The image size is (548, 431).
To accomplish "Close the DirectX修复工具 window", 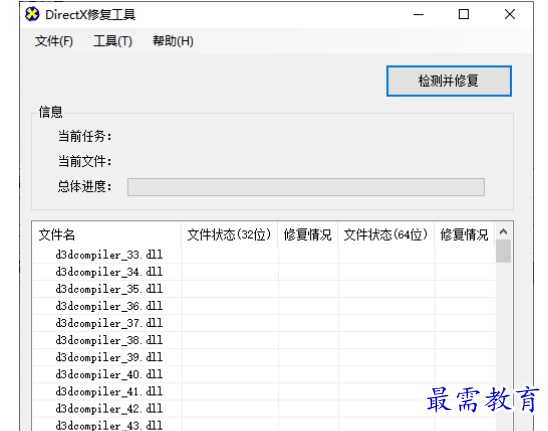I will click(x=510, y=14).
